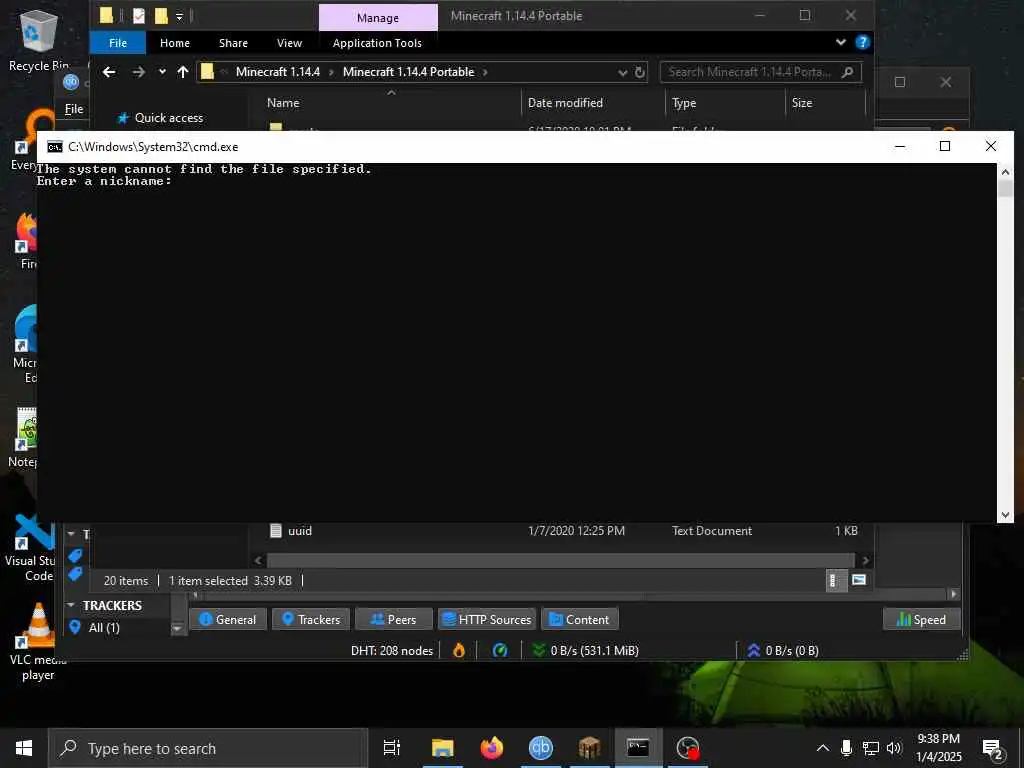This screenshot has height=768, width=1024.
Task: Show the Speed graph tab
Action: click(x=921, y=619)
